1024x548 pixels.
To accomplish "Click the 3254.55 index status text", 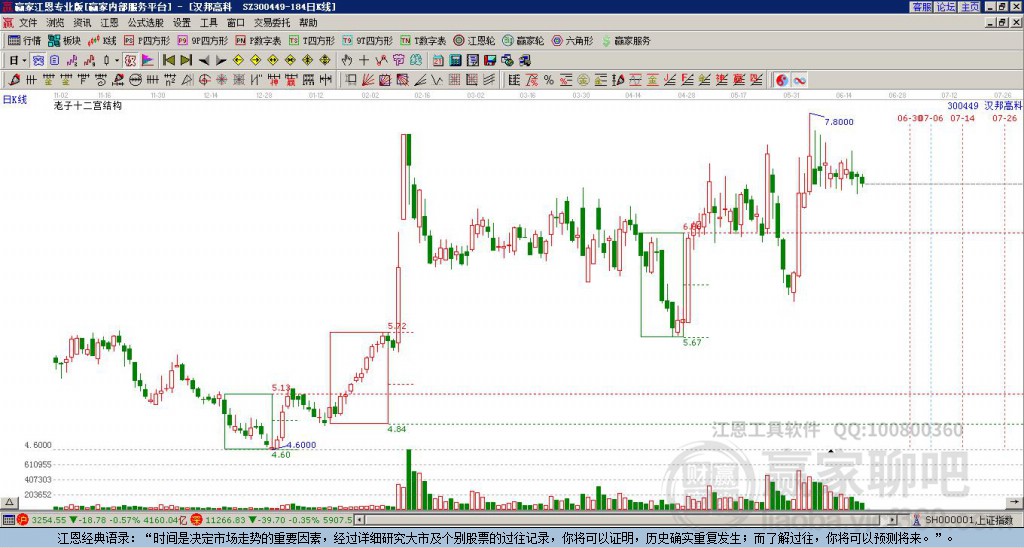I will coord(49,521).
